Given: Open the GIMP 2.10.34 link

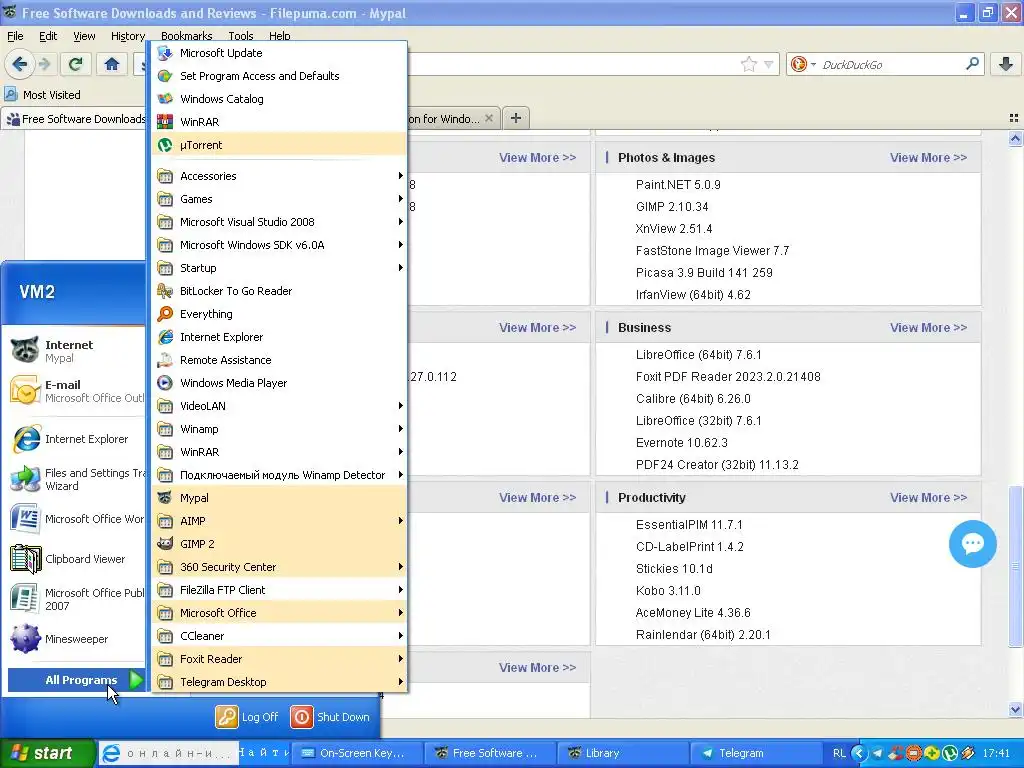Looking at the screenshot, I should point(671,206).
